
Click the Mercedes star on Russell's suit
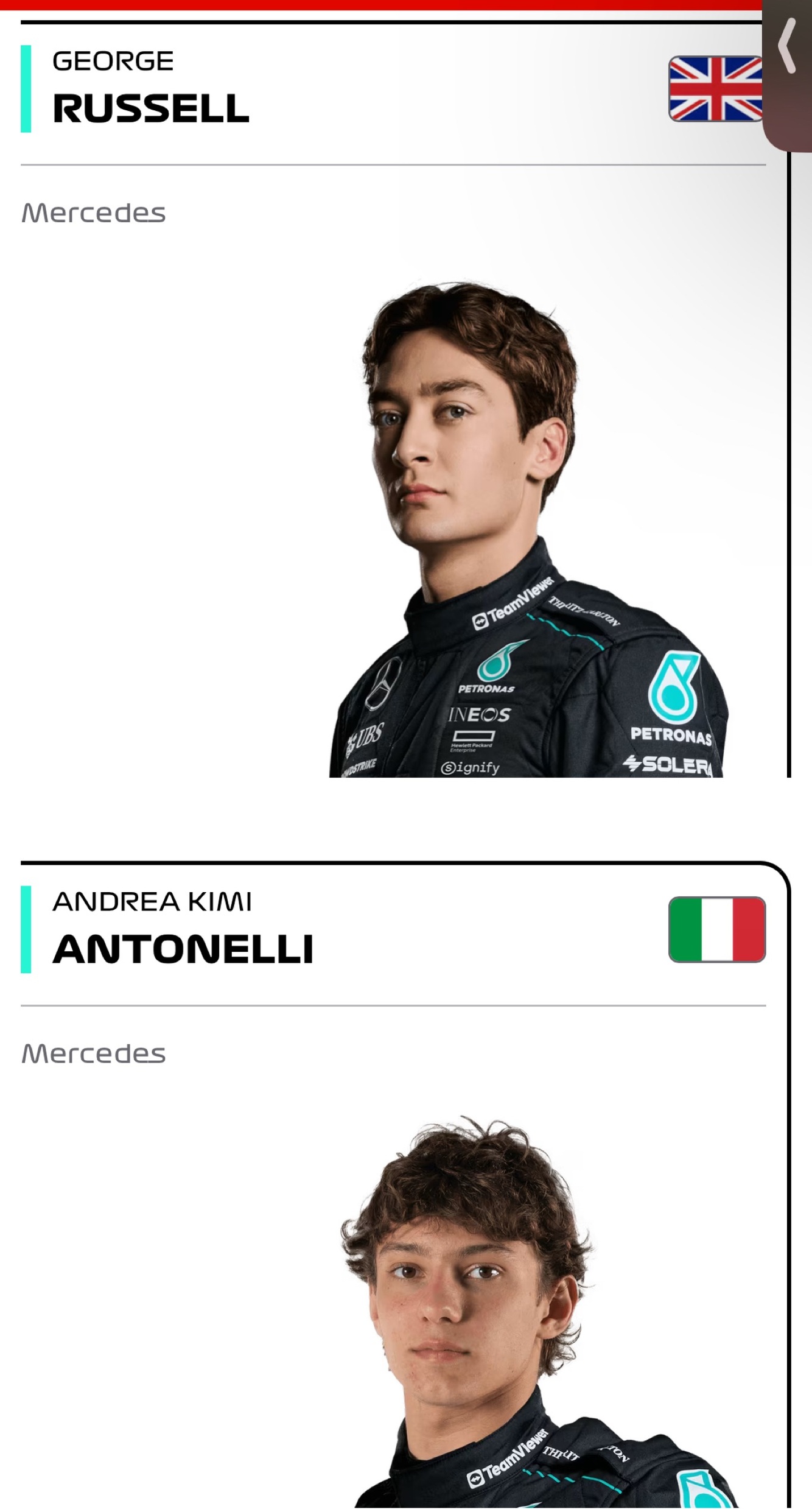pos(384,683)
